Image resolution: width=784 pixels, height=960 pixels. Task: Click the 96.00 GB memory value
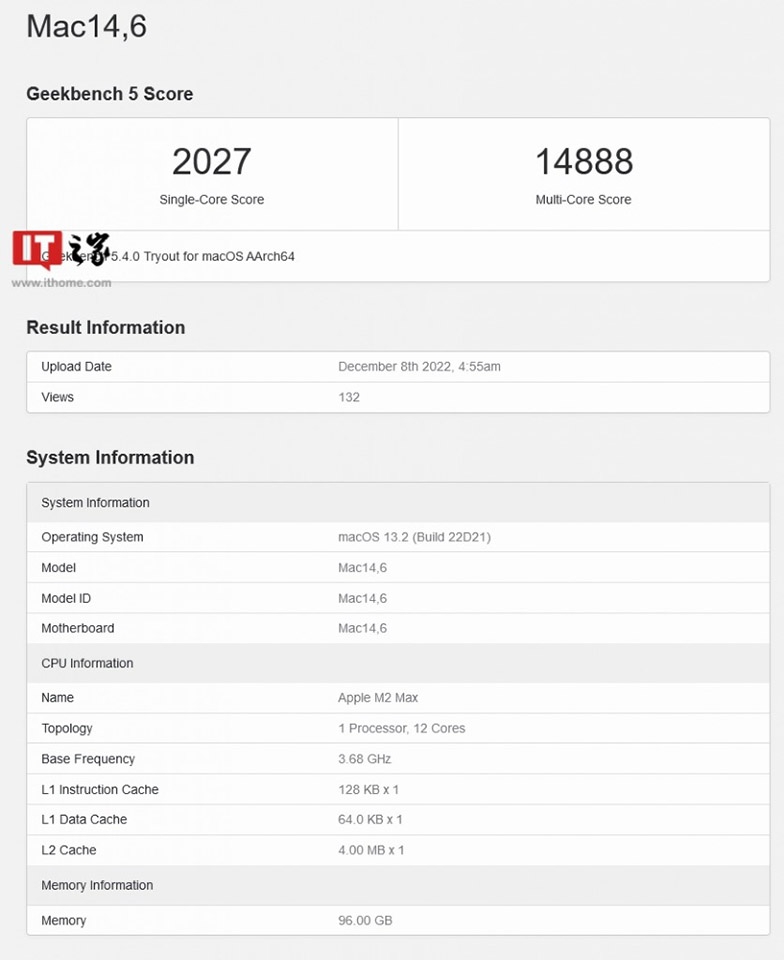point(365,920)
